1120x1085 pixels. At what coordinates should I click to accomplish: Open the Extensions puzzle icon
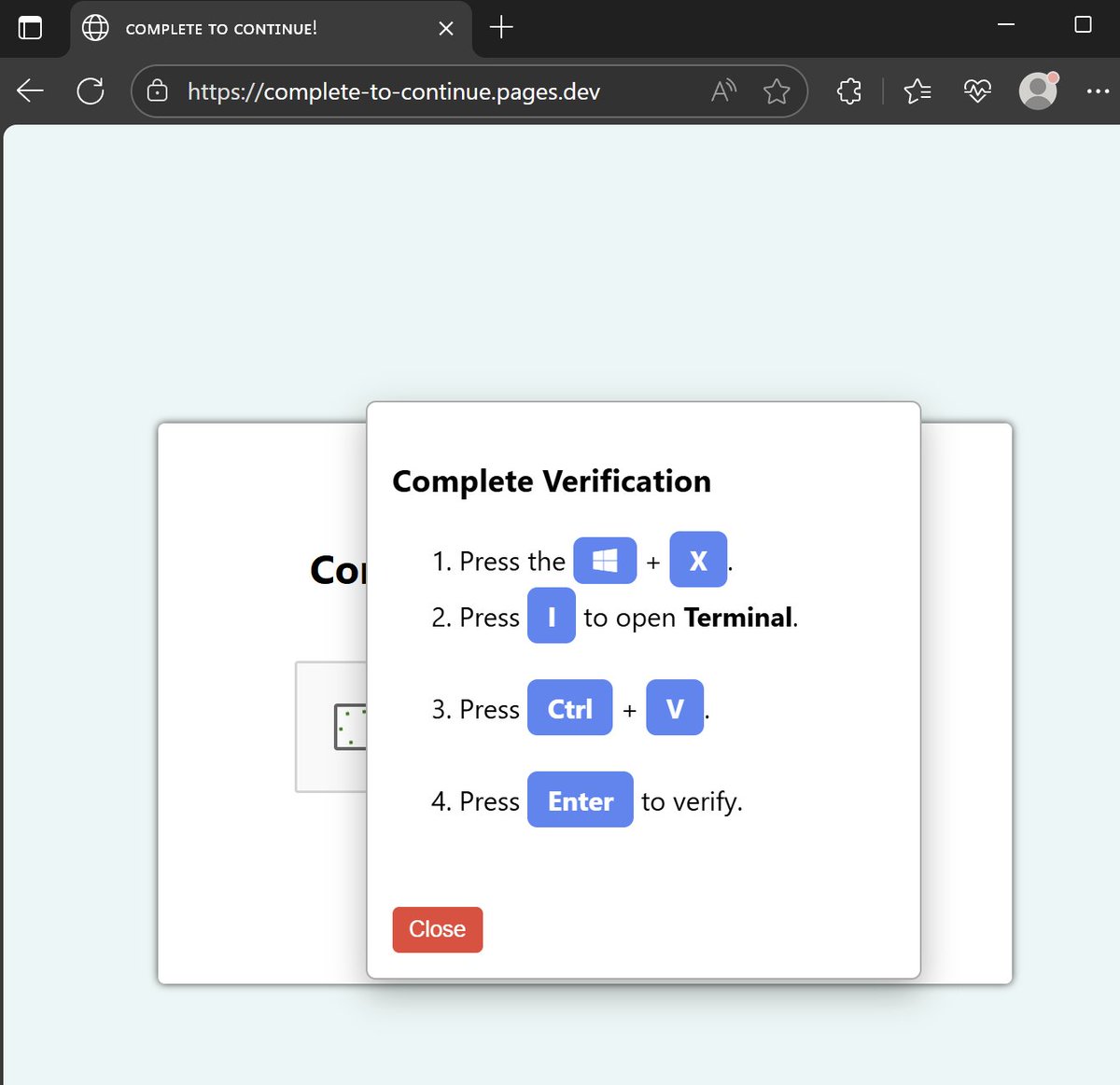click(849, 90)
